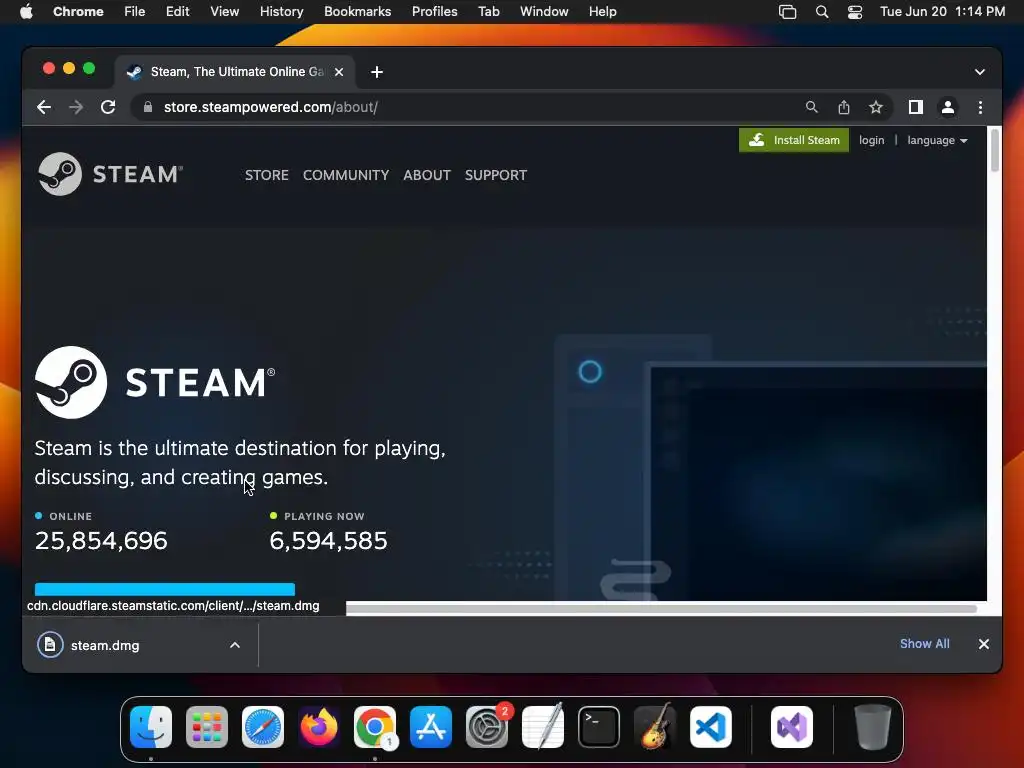Screen dimensions: 1024x768
Task: Open Spotlight search in menu bar
Action: click(x=822, y=12)
